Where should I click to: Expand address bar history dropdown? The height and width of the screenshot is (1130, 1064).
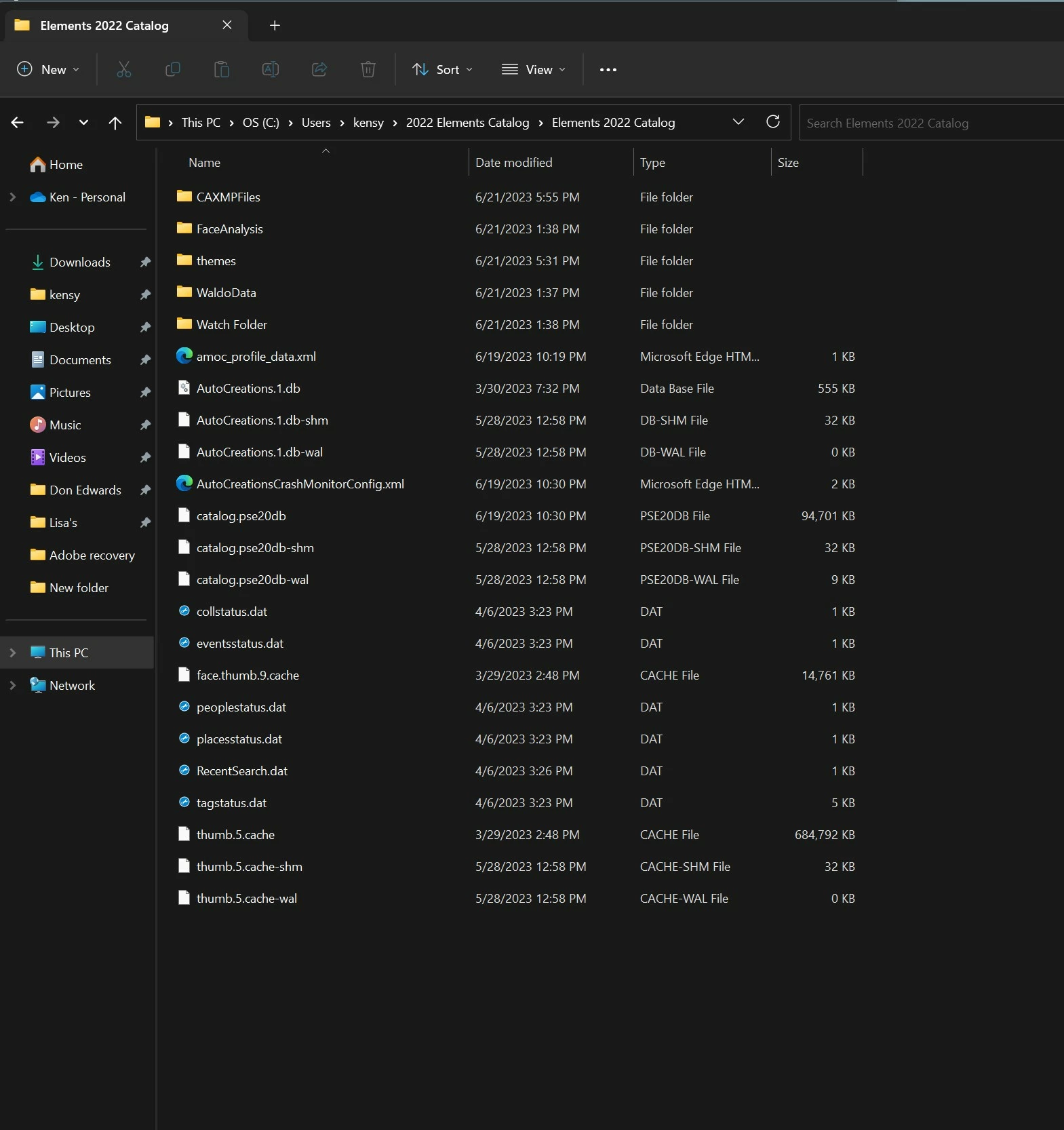coord(738,122)
